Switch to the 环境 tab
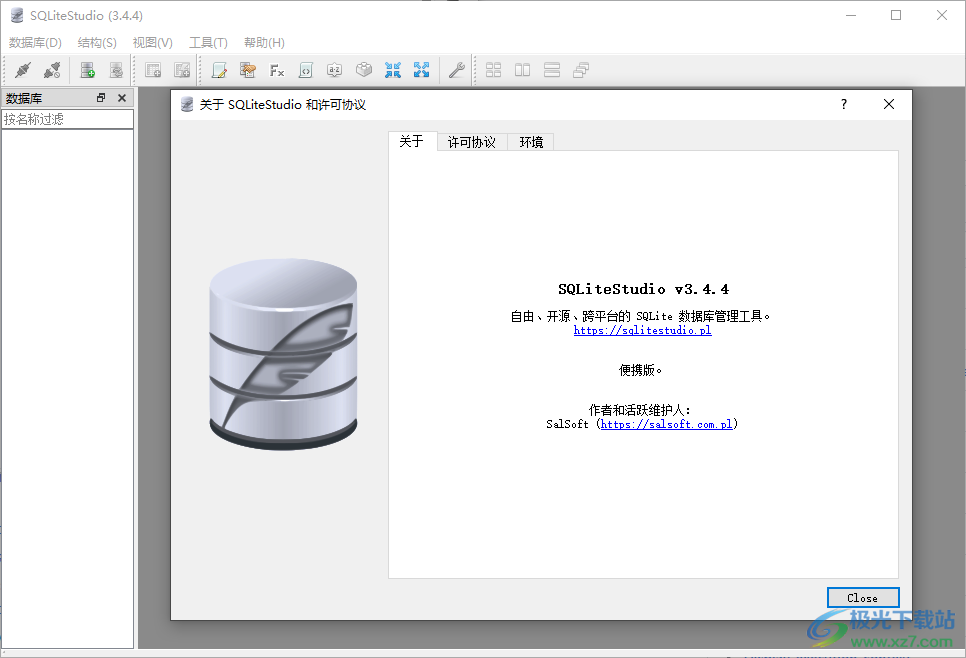This screenshot has height=658, width=966. pos(530,141)
